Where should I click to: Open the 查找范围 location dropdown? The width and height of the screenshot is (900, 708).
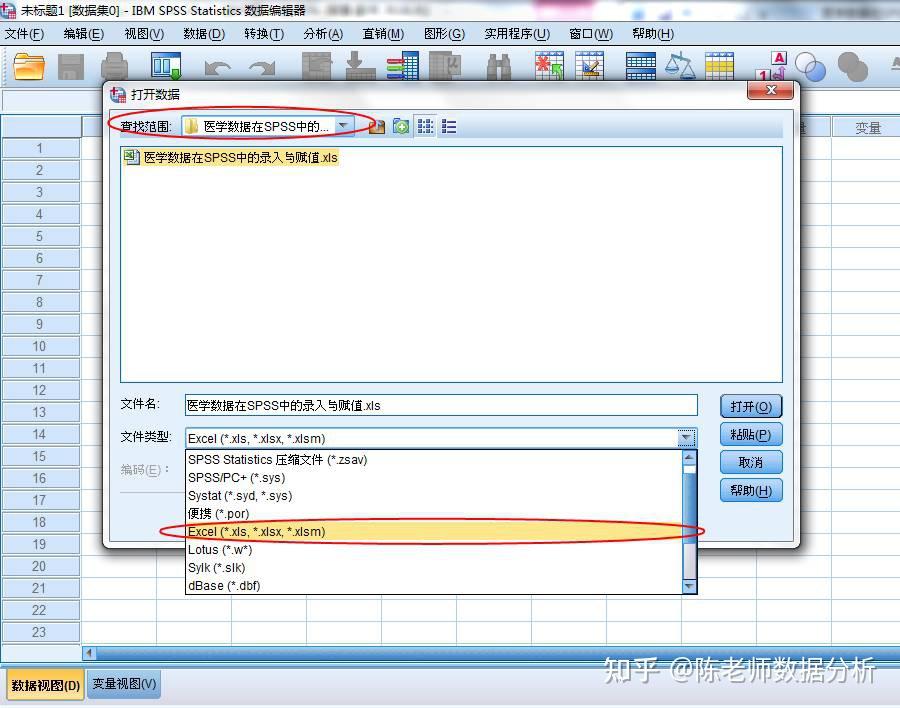point(345,126)
